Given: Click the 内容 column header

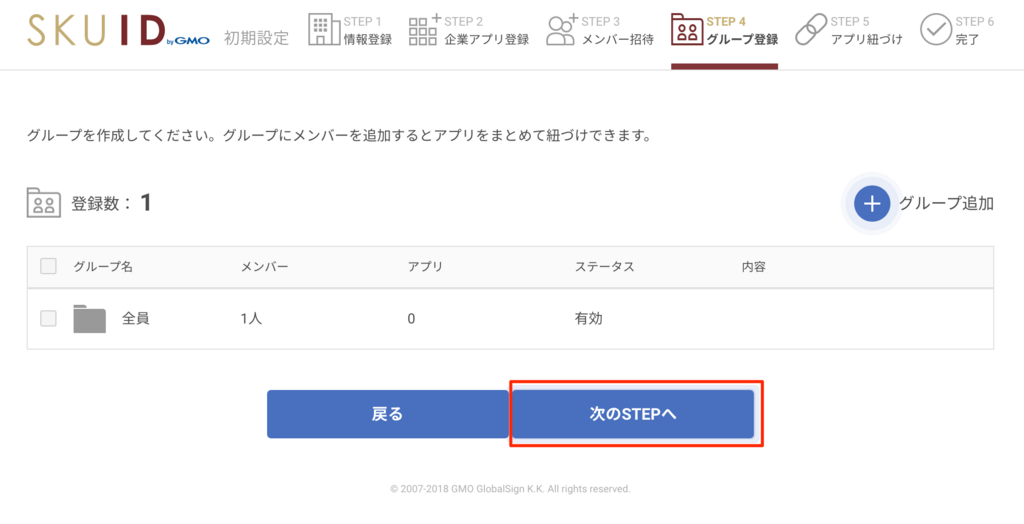Looking at the screenshot, I should click(x=754, y=267).
